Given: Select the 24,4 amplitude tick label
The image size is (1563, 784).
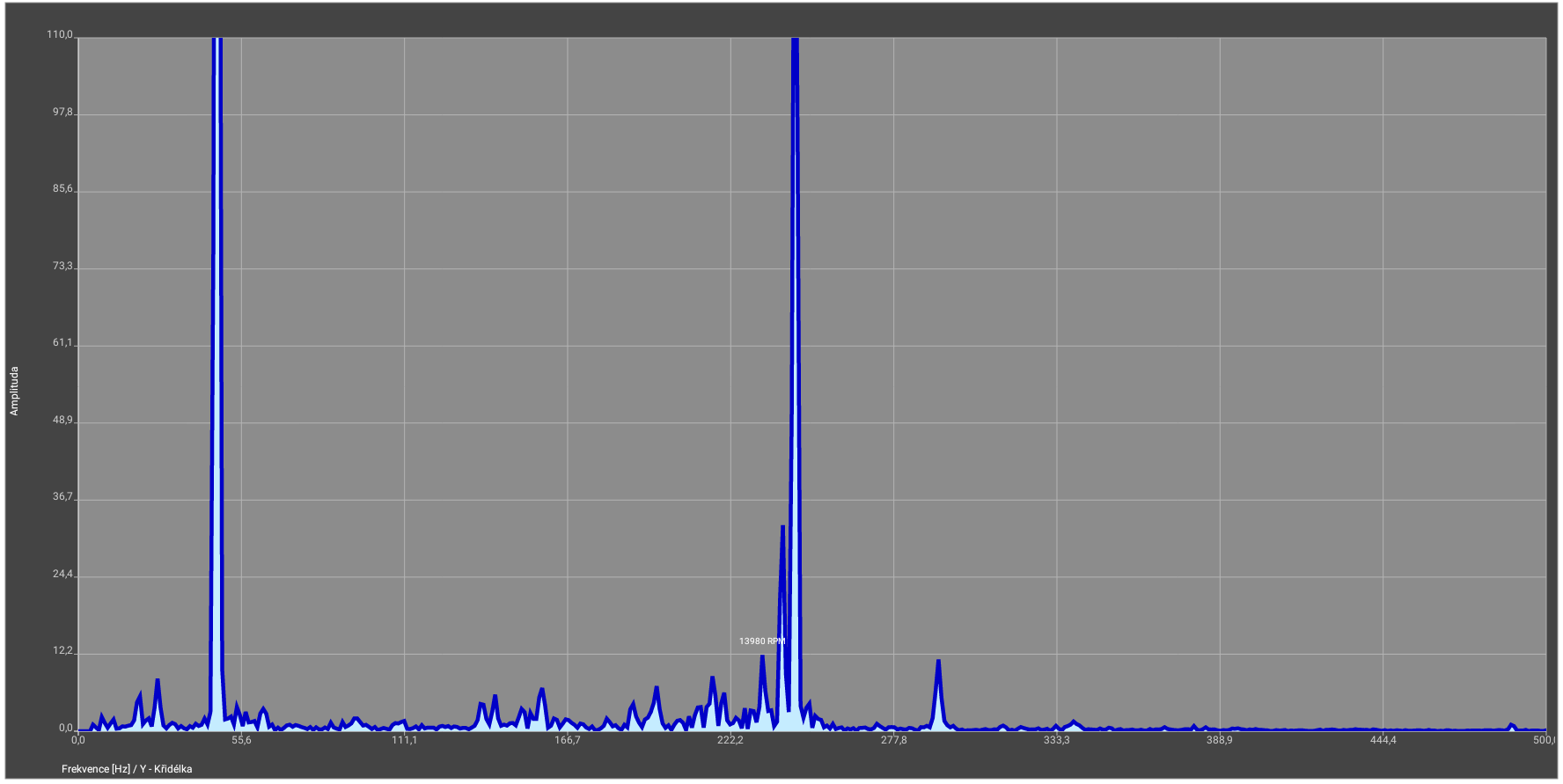Looking at the screenshot, I should [x=62, y=575].
